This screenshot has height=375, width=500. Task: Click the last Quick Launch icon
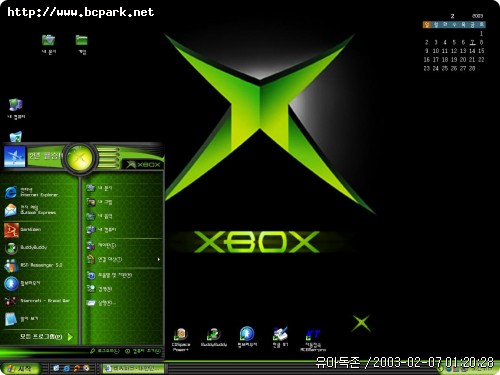[86, 368]
